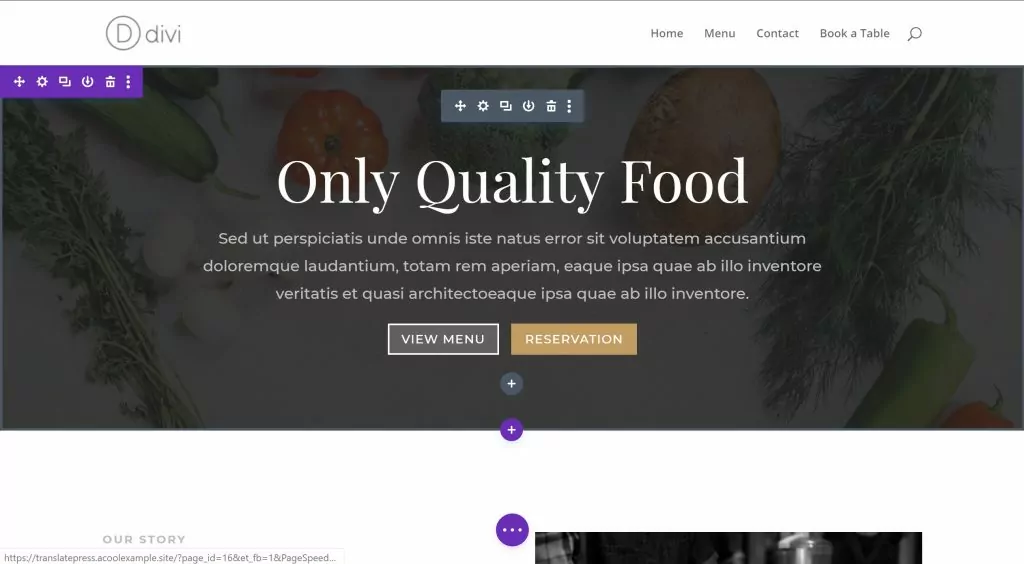Delete row with gray trash icon
The image size is (1024, 564).
[551, 106]
